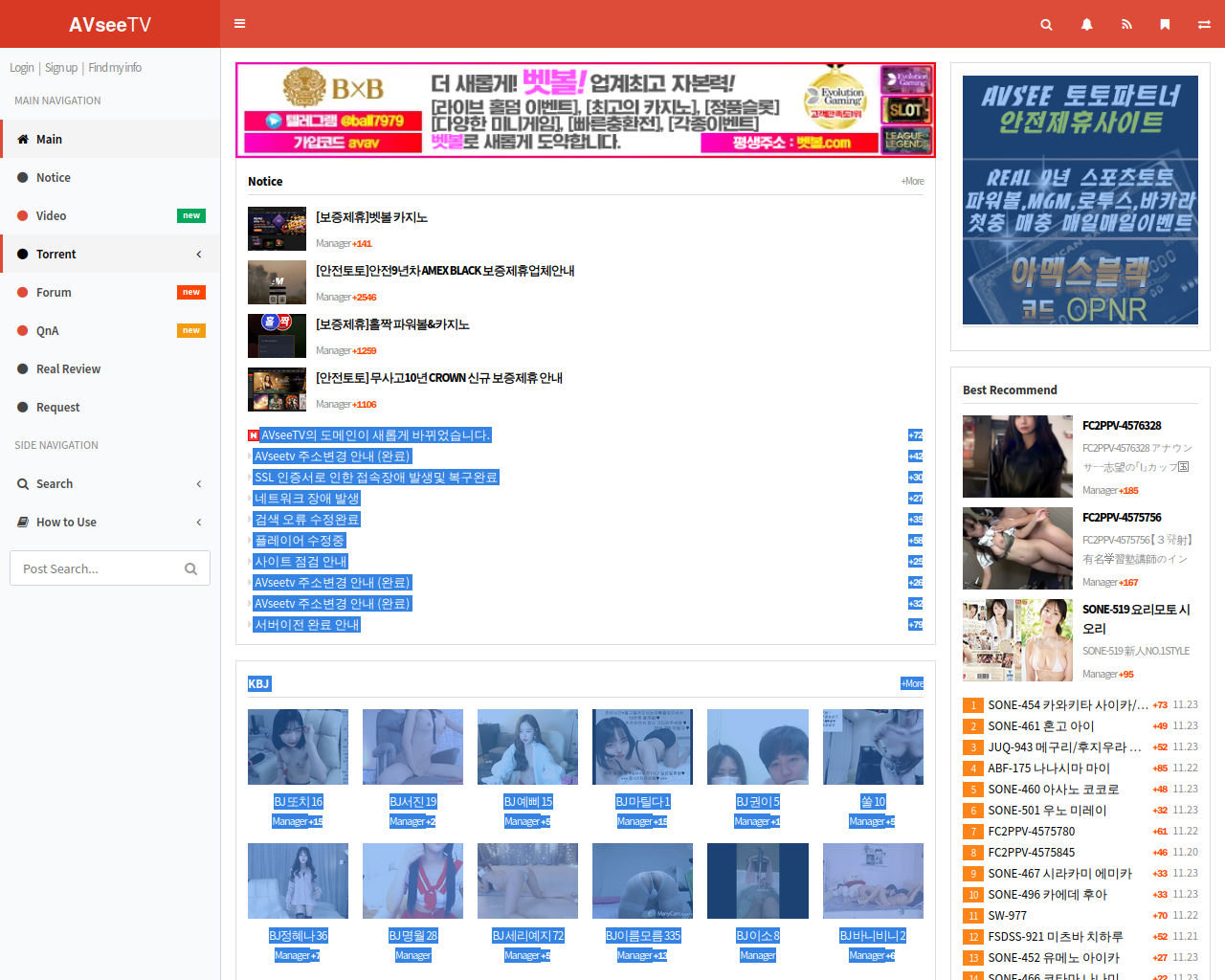
Task: Open the Video menu item
Action: click(110, 215)
